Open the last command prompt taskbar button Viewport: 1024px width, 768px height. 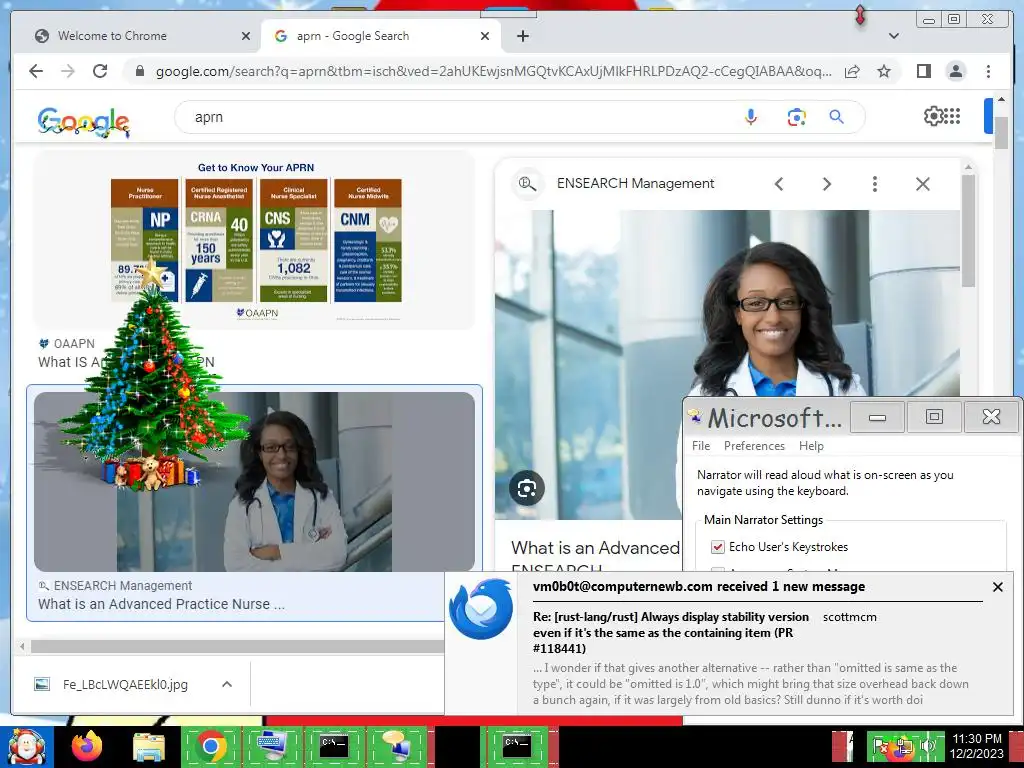coord(518,746)
